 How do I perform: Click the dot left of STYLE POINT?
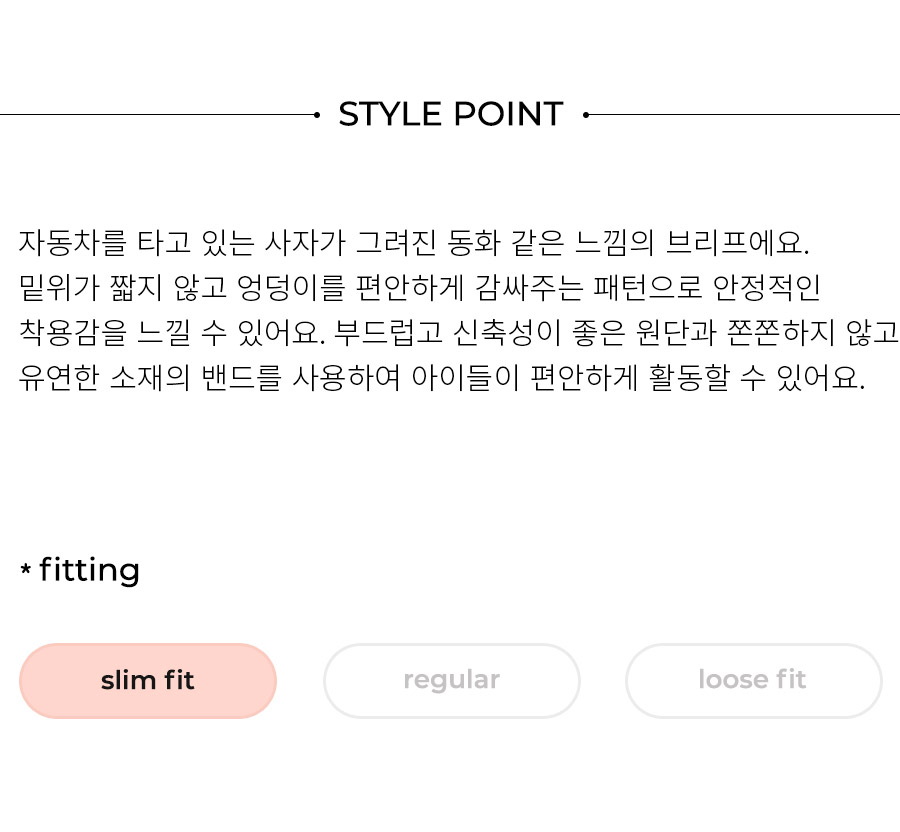pos(317,115)
